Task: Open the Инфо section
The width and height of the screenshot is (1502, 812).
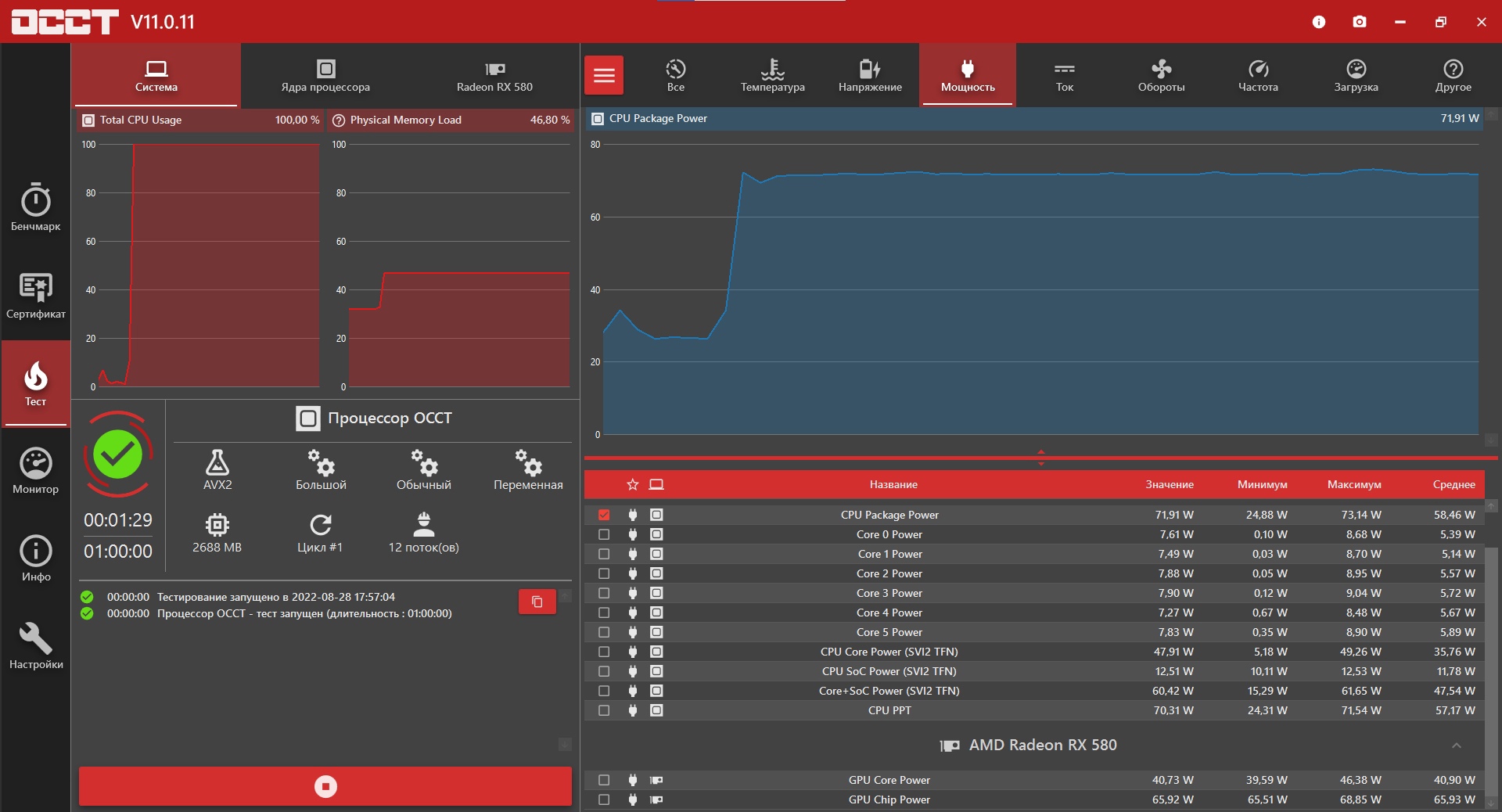Action: pos(36,559)
